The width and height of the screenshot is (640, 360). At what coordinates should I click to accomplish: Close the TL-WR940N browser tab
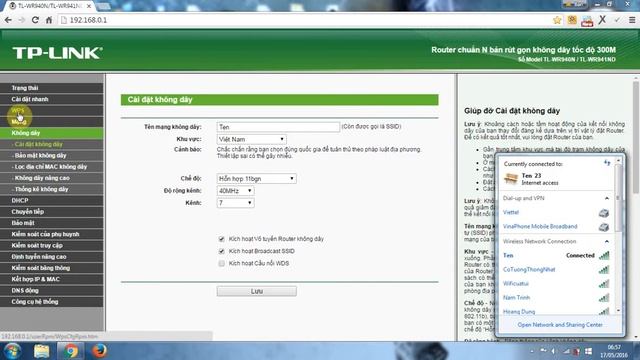click(x=89, y=6)
